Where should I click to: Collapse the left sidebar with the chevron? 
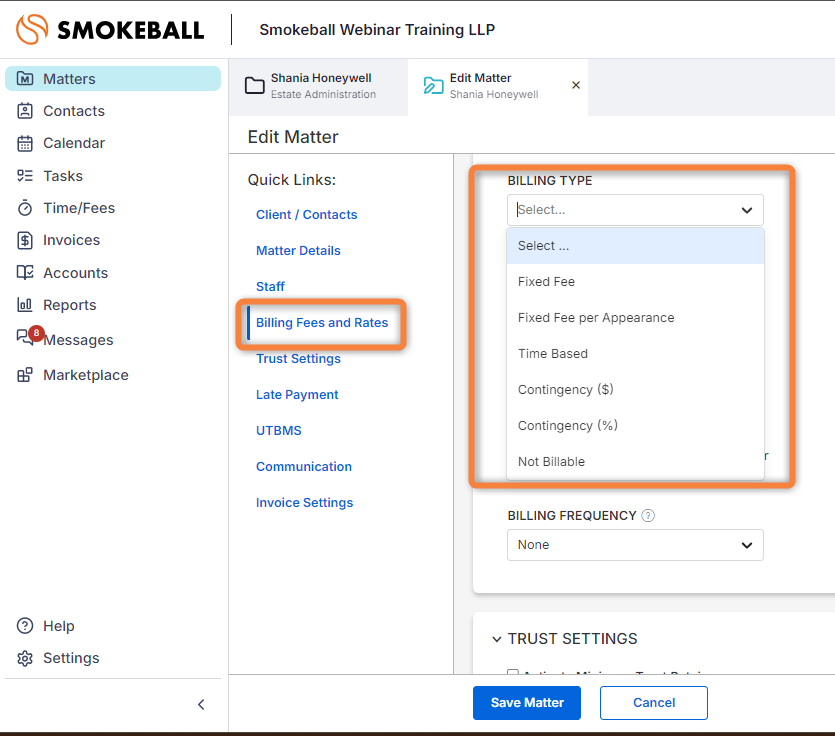point(201,705)
